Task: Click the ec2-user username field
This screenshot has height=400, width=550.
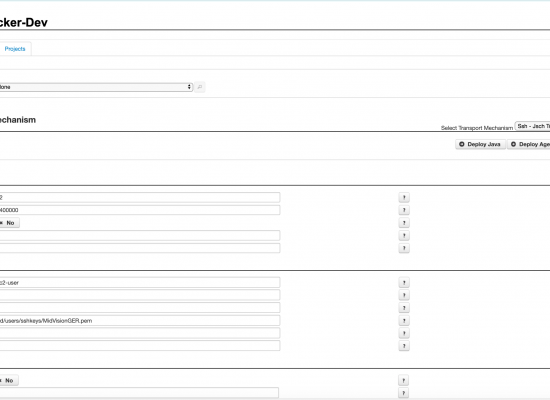Action: (140, 282)
